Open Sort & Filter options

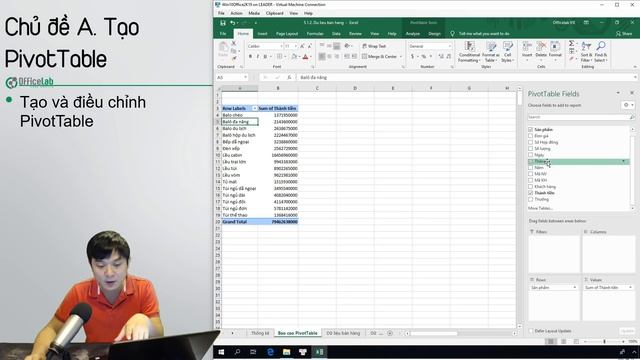[x=587, y=52]
